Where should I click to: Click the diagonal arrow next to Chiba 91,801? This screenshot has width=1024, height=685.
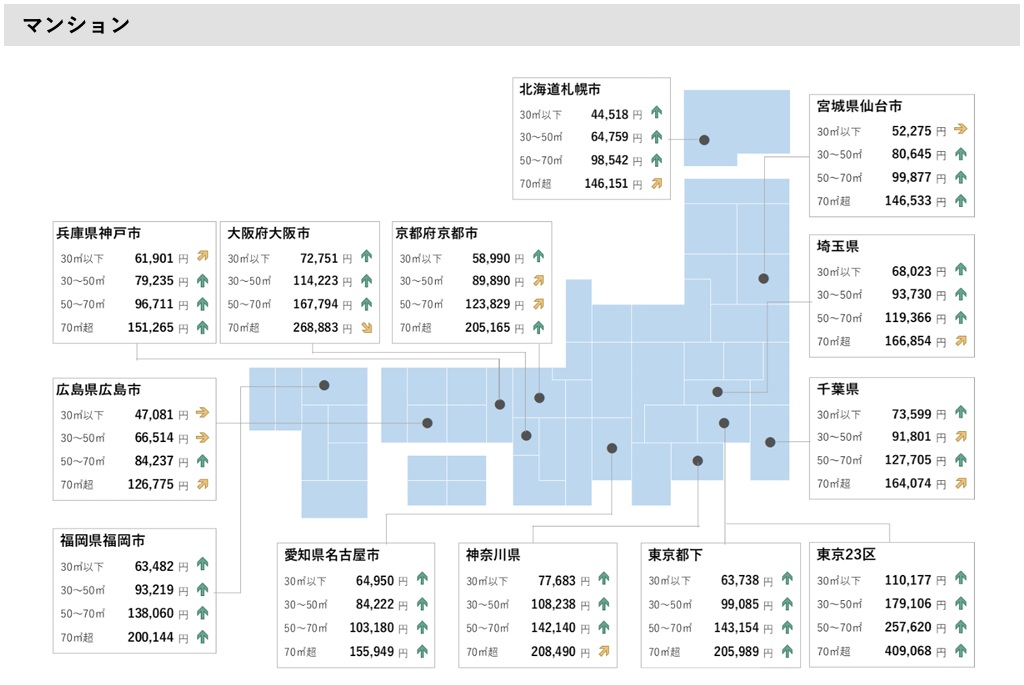(x=961, y=436)
